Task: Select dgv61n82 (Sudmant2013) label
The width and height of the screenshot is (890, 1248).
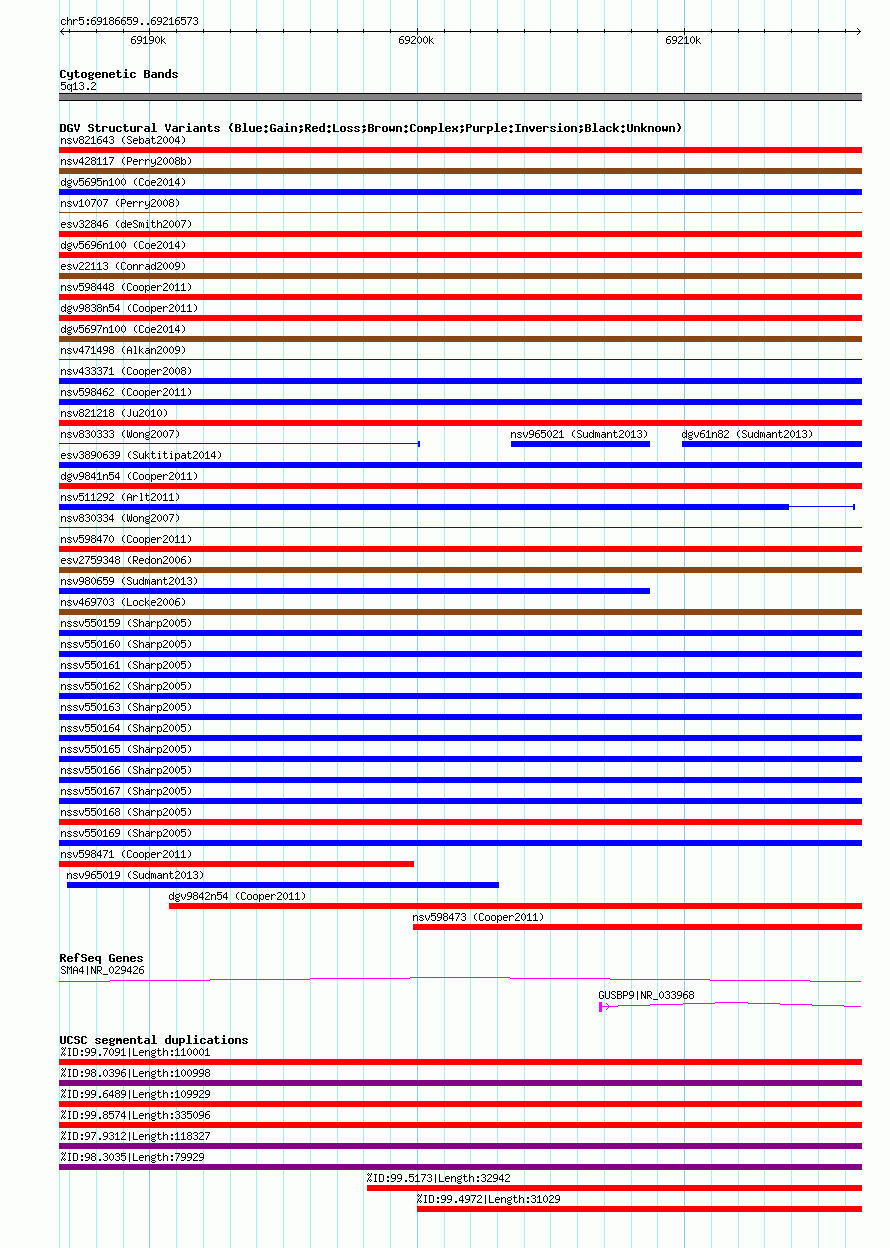Action: [x=747, y=434]
